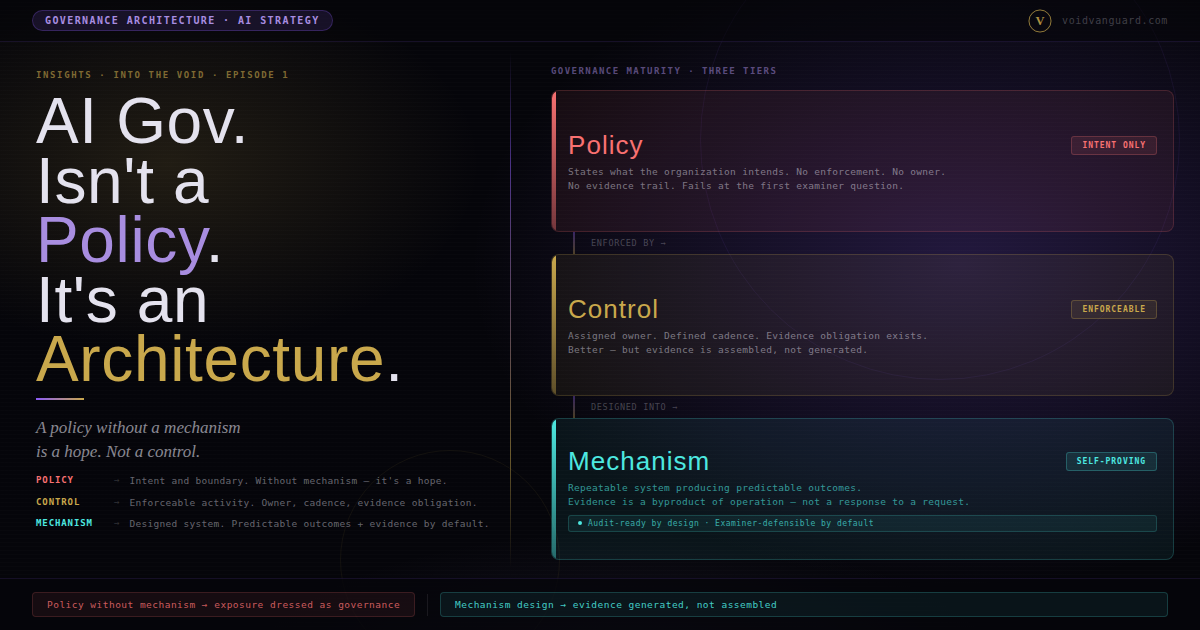Click the Control card heading
The width and height of the screenshot is (1200, 630).
click(x=613, y=309)
